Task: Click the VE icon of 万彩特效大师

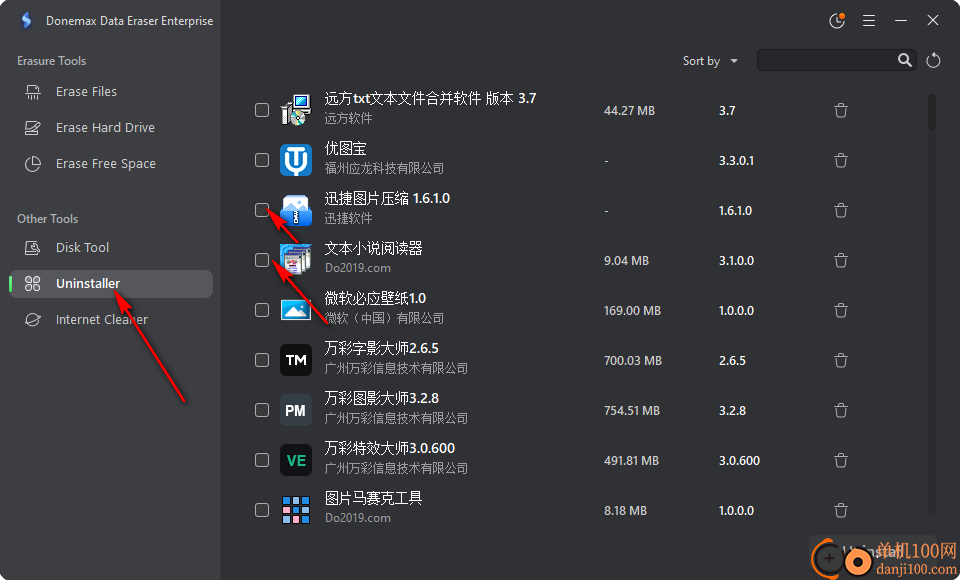Action: pos(296,460)
